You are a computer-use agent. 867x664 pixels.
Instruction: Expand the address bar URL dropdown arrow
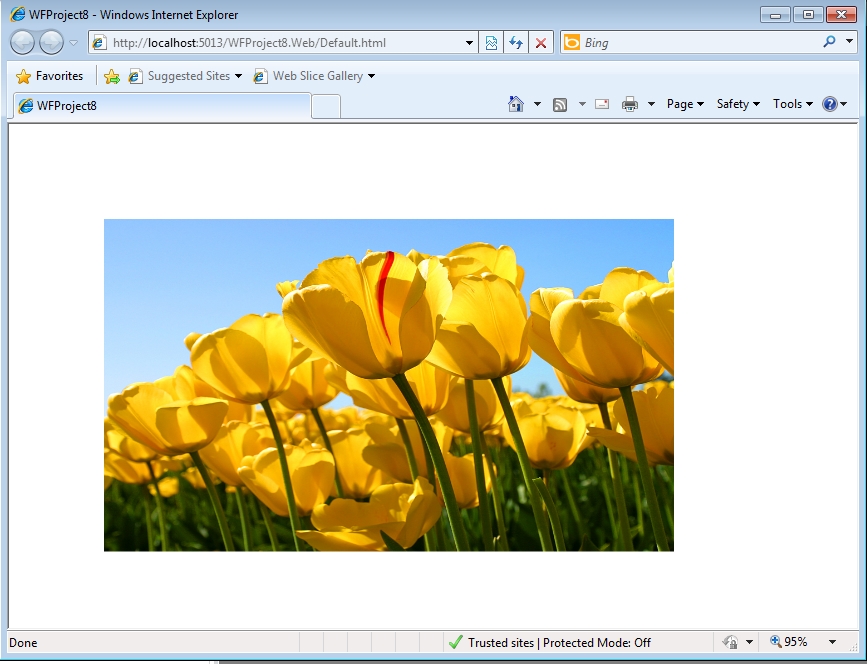pos(470,43)
